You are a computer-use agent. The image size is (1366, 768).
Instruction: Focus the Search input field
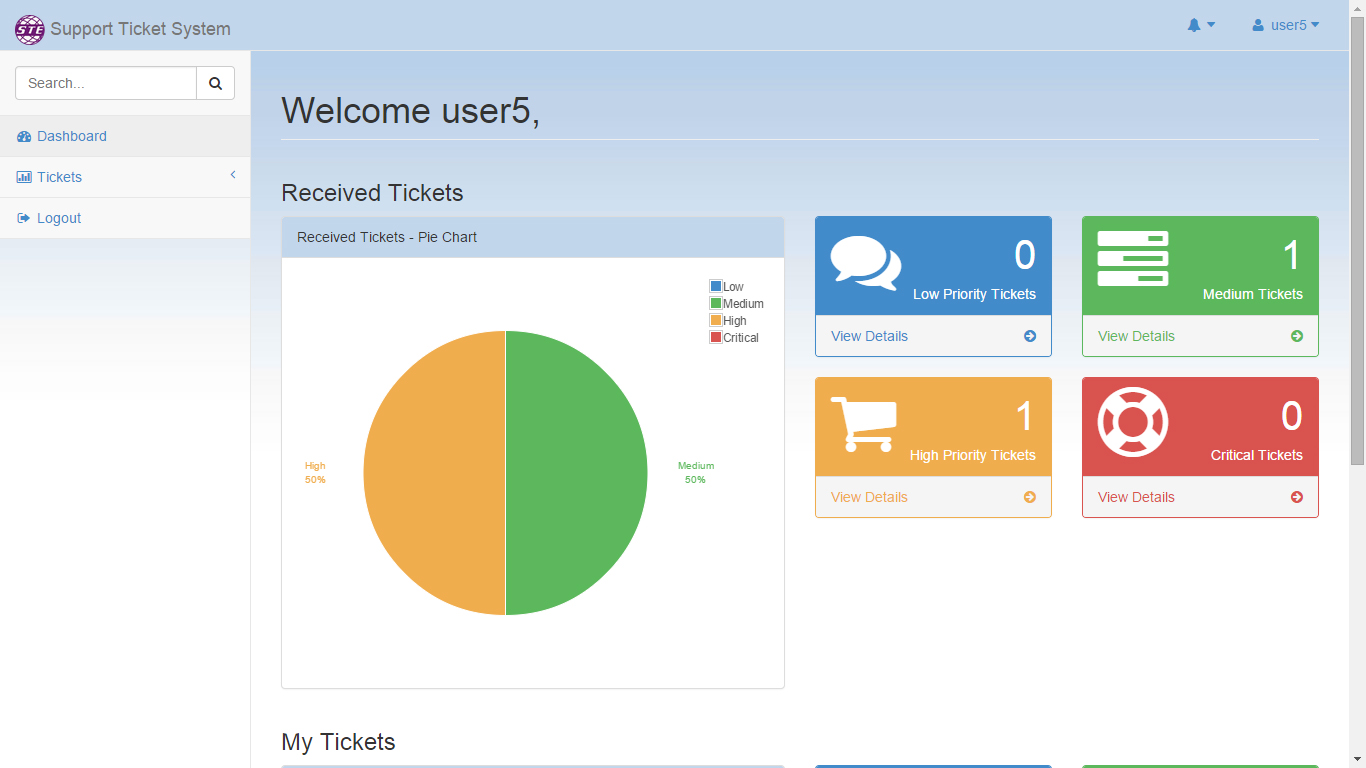pyautogui.click(x=106, y=83)
